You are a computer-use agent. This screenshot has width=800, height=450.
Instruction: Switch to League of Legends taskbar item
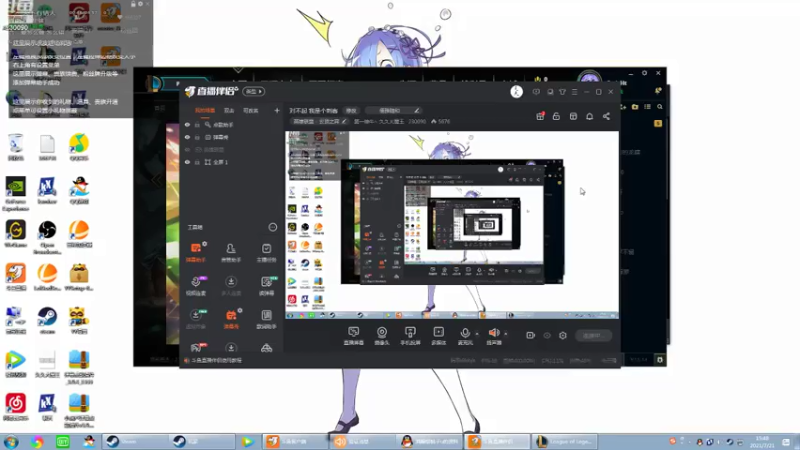pyautogui.click(x=564, y=442)
